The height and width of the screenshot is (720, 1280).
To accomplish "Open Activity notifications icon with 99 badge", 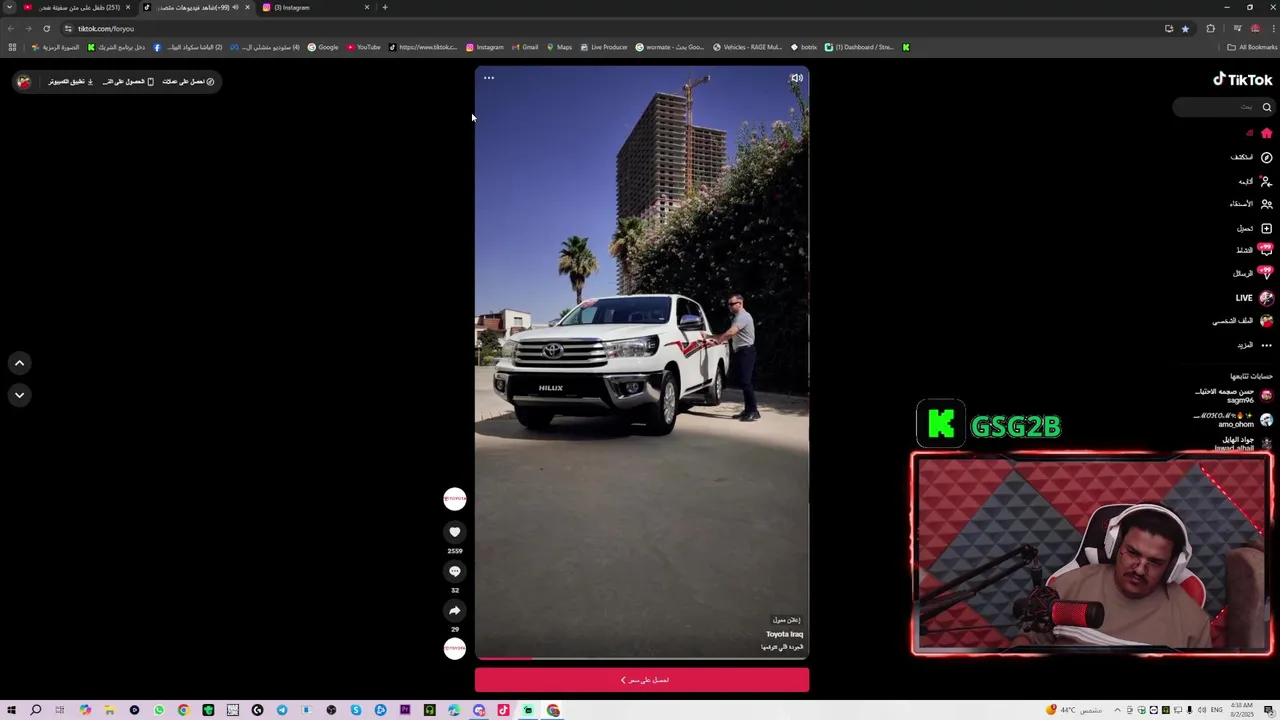I will 1266,249.
